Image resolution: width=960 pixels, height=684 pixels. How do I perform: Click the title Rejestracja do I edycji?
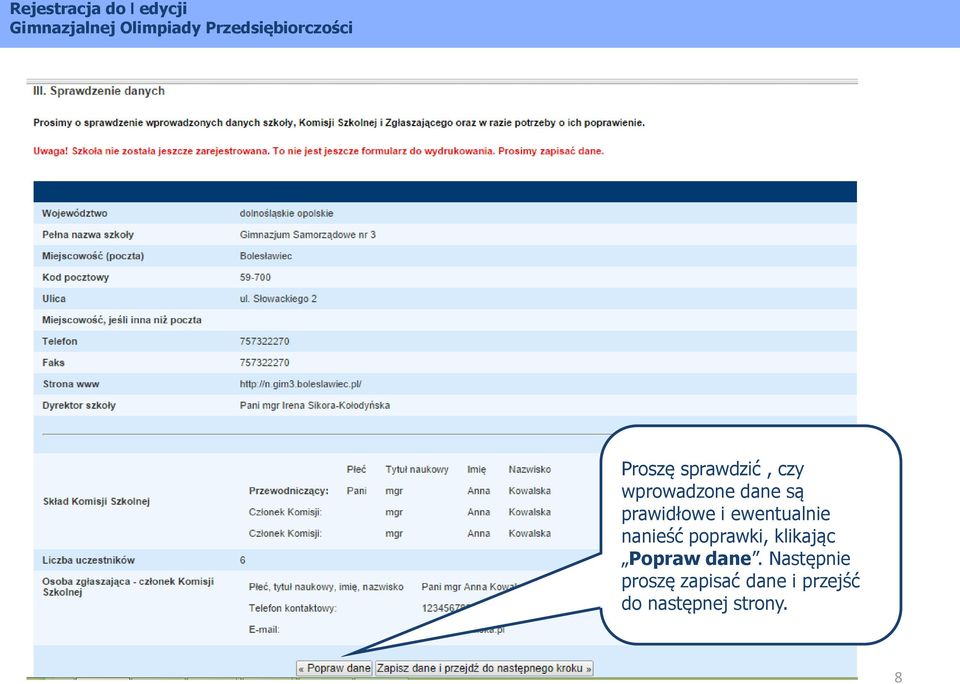[x=99, y=9]
